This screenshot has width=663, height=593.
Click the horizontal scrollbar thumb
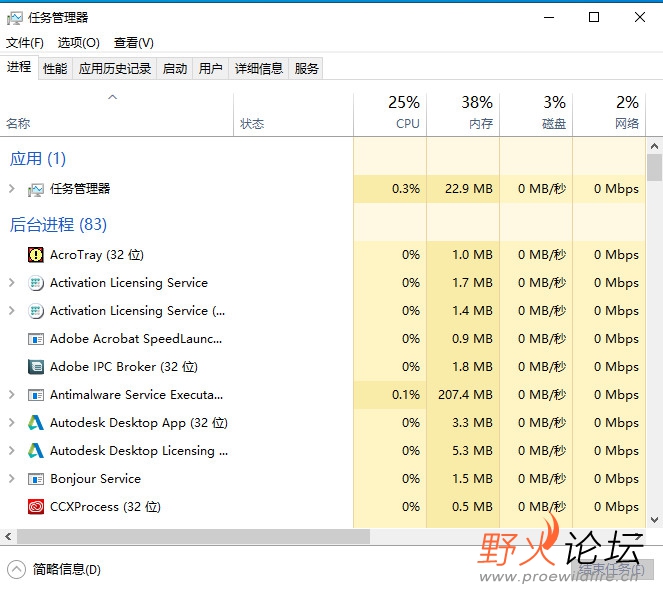click(193, 536)
